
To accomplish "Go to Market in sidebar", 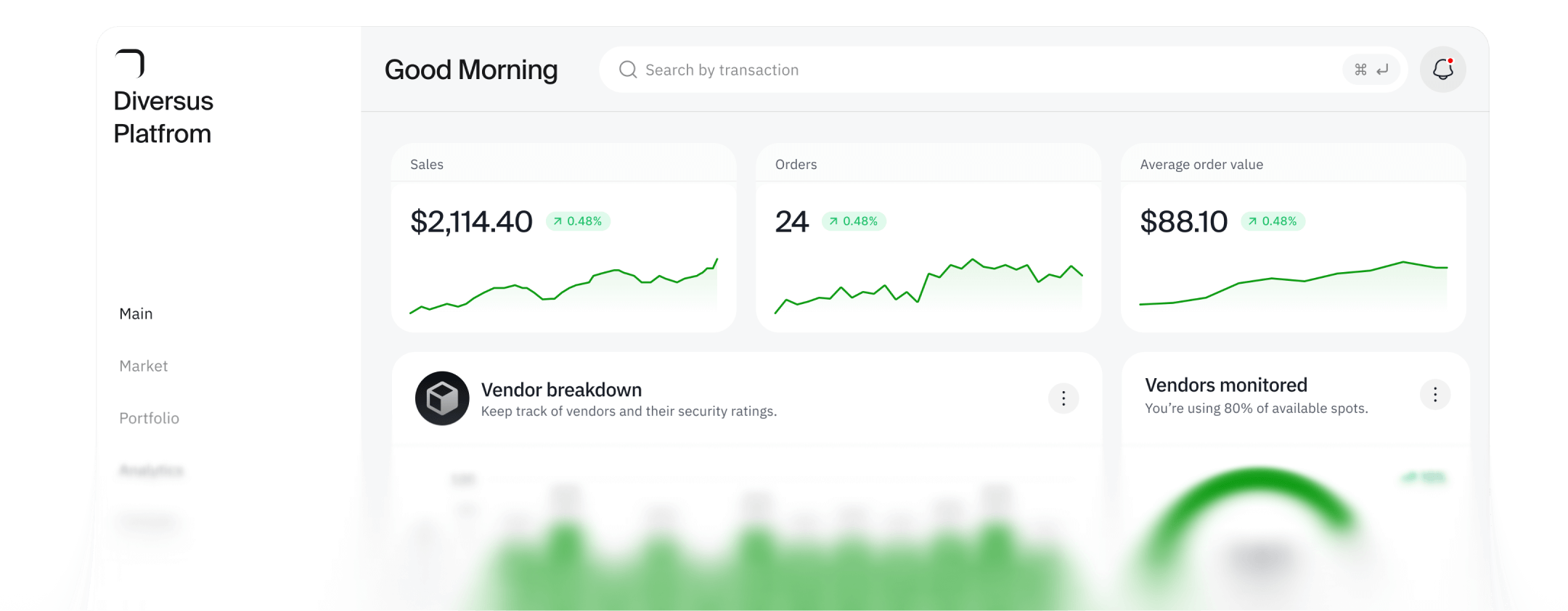I will point(143,366).
